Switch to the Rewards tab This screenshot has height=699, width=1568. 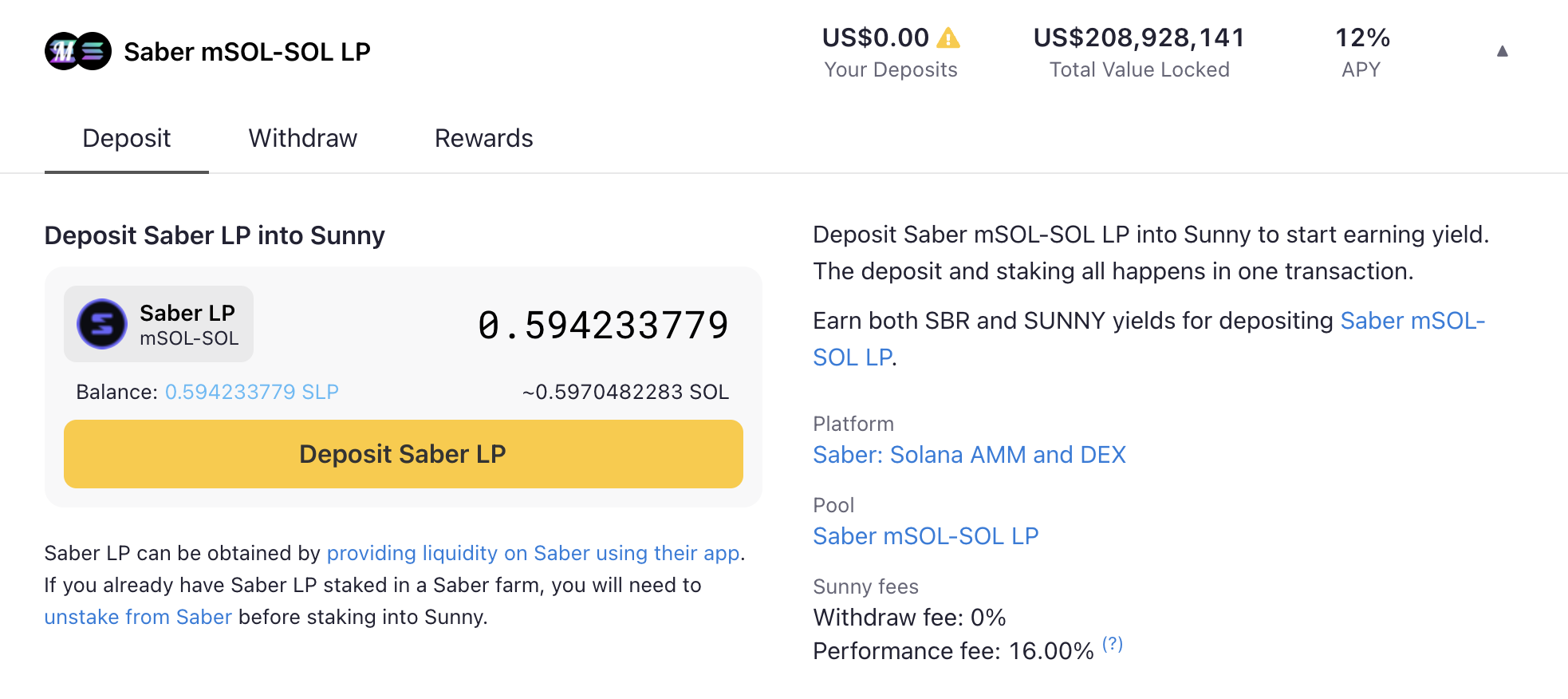point(484,138)
